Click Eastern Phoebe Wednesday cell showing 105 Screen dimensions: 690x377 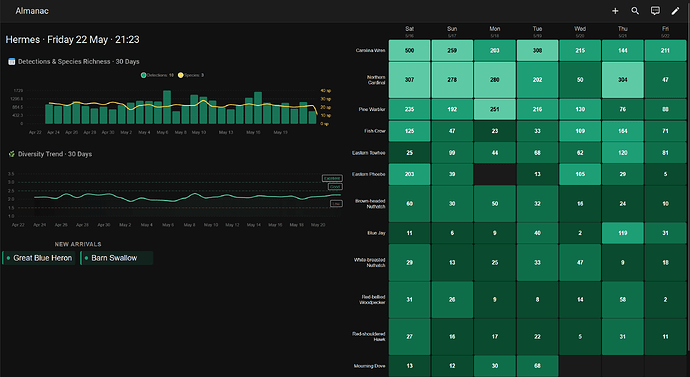pyautogui.click(x=580, y=175)
